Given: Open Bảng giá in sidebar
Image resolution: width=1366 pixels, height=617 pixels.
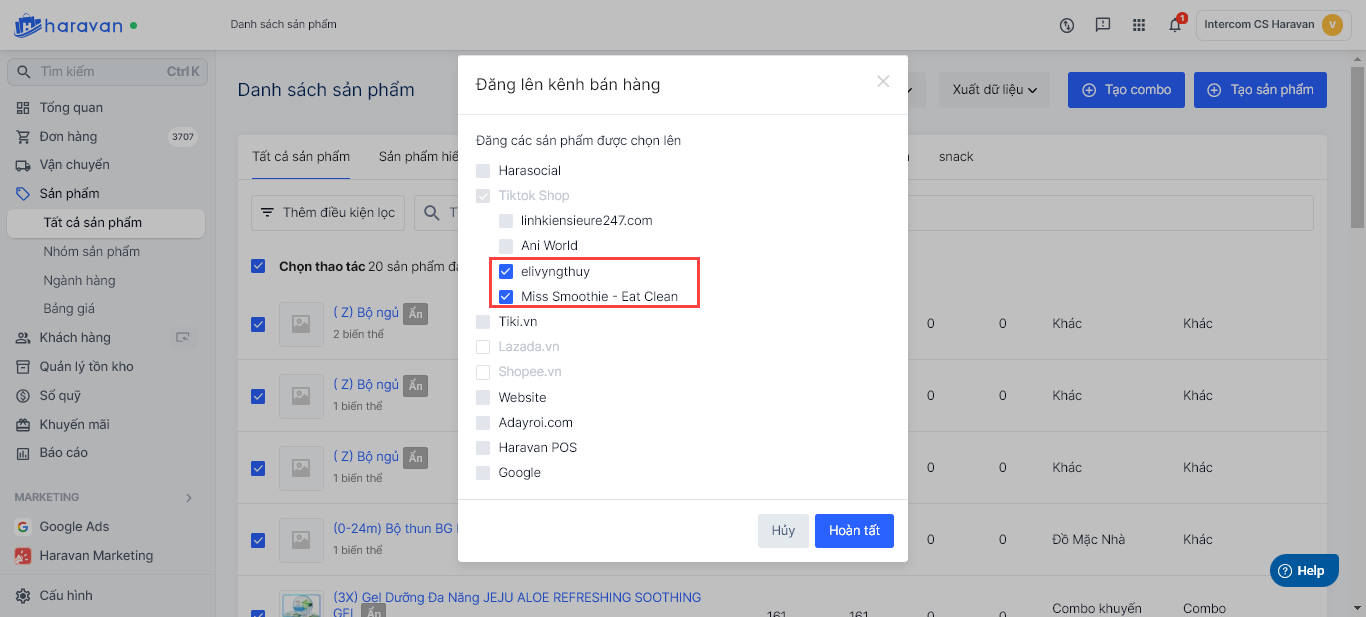Looking at the screenshot, I should [69, 309].
